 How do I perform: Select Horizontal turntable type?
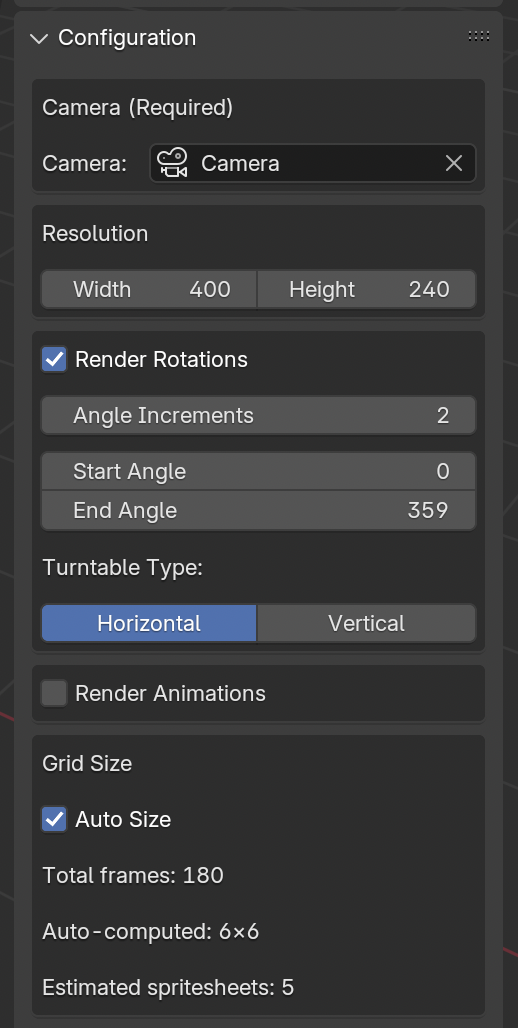(x=149, y=623)
